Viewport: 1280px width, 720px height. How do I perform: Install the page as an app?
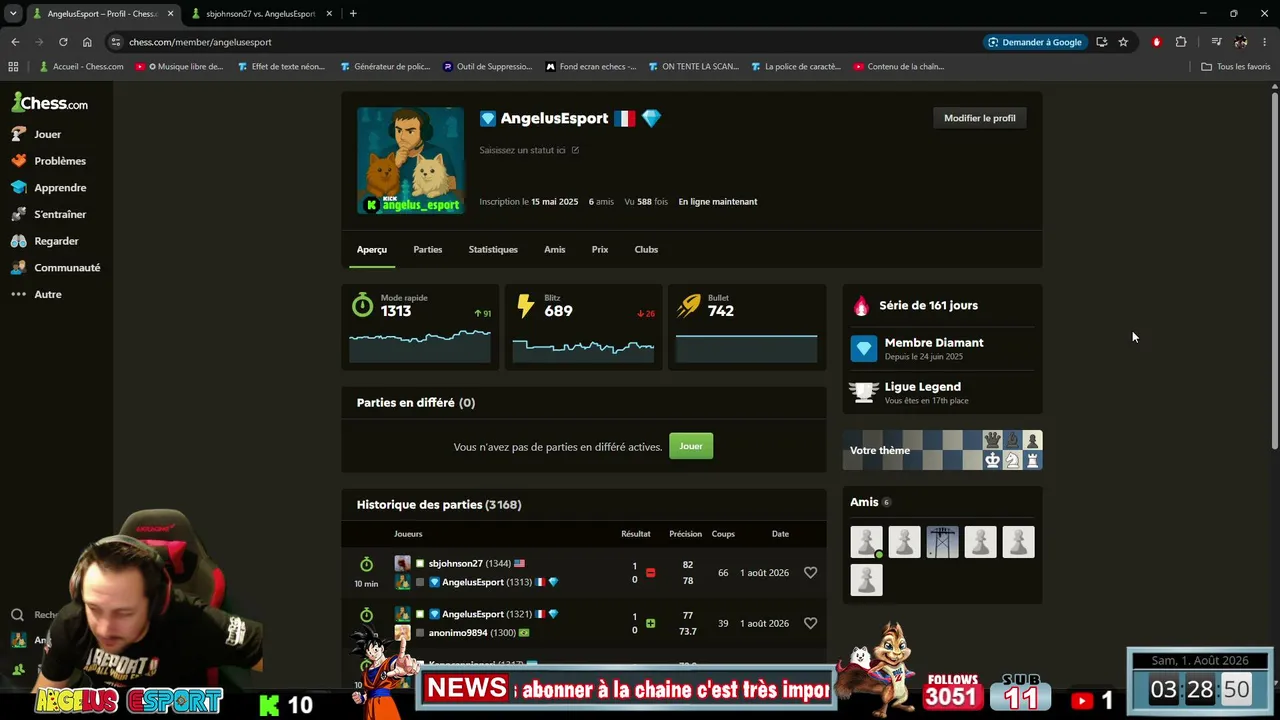pos(1101,42)
